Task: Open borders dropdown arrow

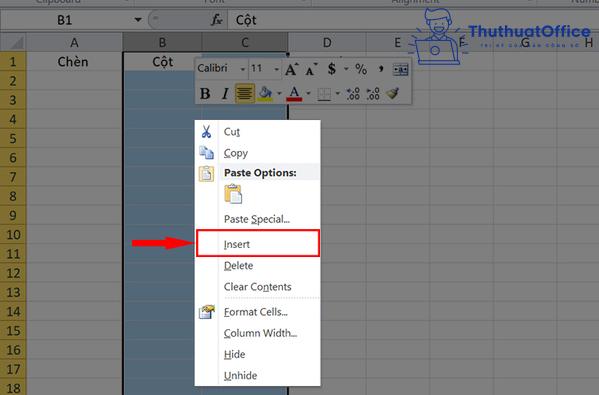Action: [x=337, y=93]
